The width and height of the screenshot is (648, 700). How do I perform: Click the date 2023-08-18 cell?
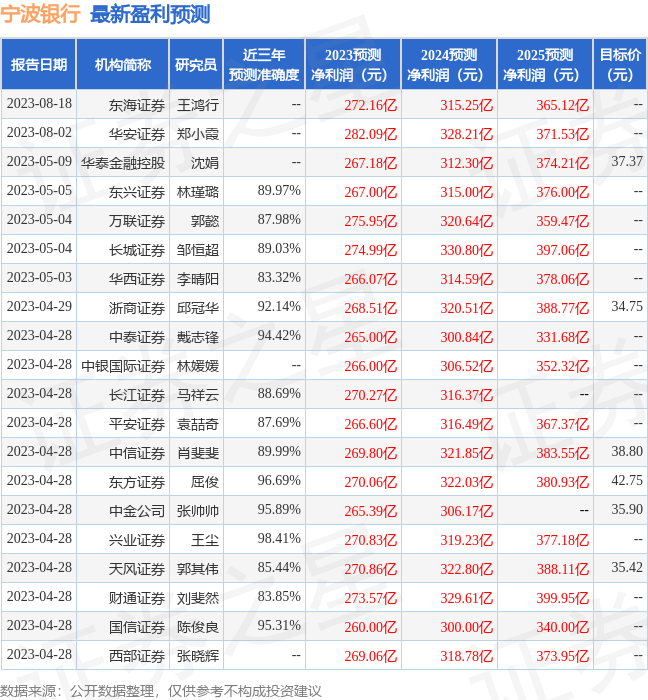pos(39,104)
